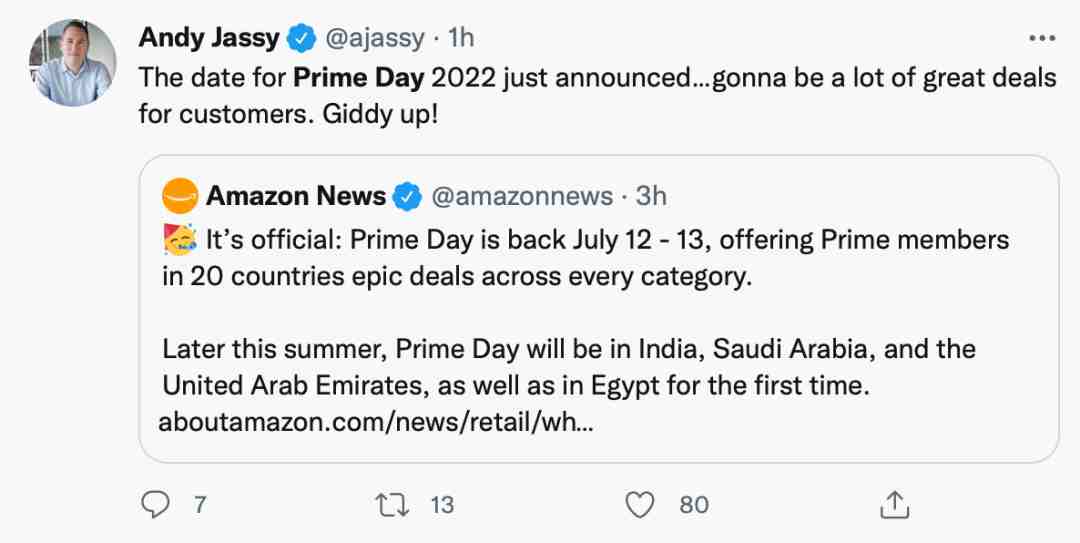1080x543 pixels.
Task: Click the share upload icon
Action: click(893, 505)
